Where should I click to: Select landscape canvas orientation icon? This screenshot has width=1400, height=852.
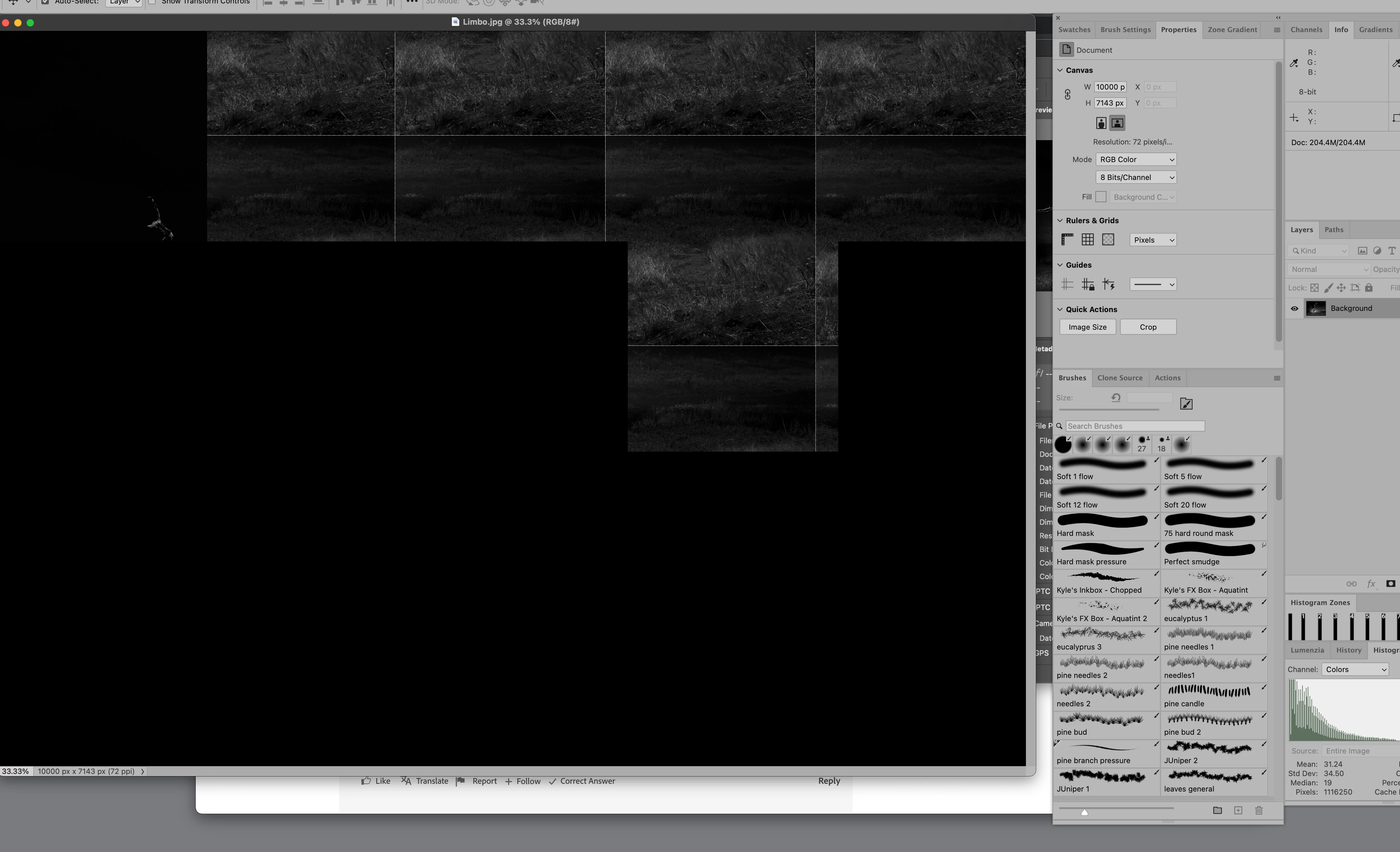point(1117,123)
